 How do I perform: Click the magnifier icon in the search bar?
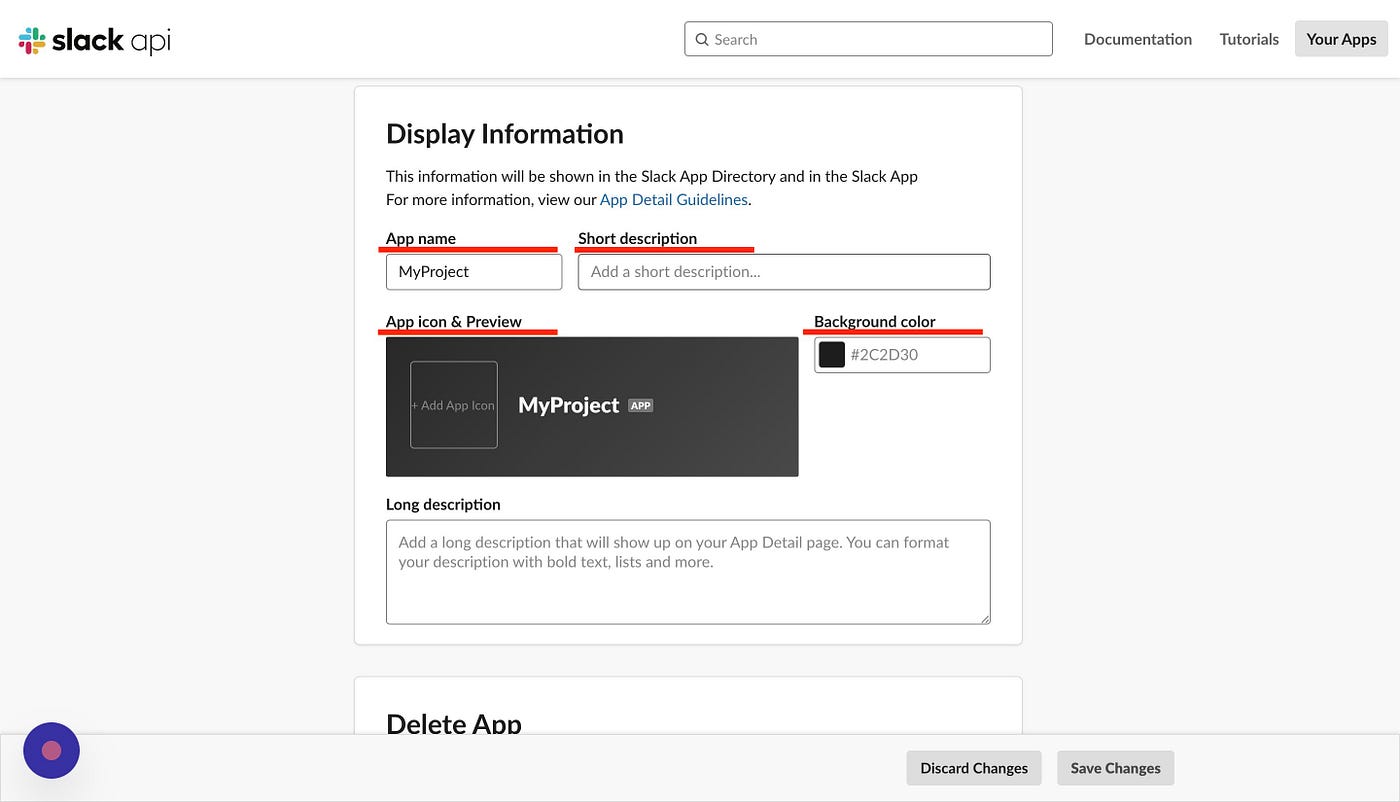tap(703, 38)
